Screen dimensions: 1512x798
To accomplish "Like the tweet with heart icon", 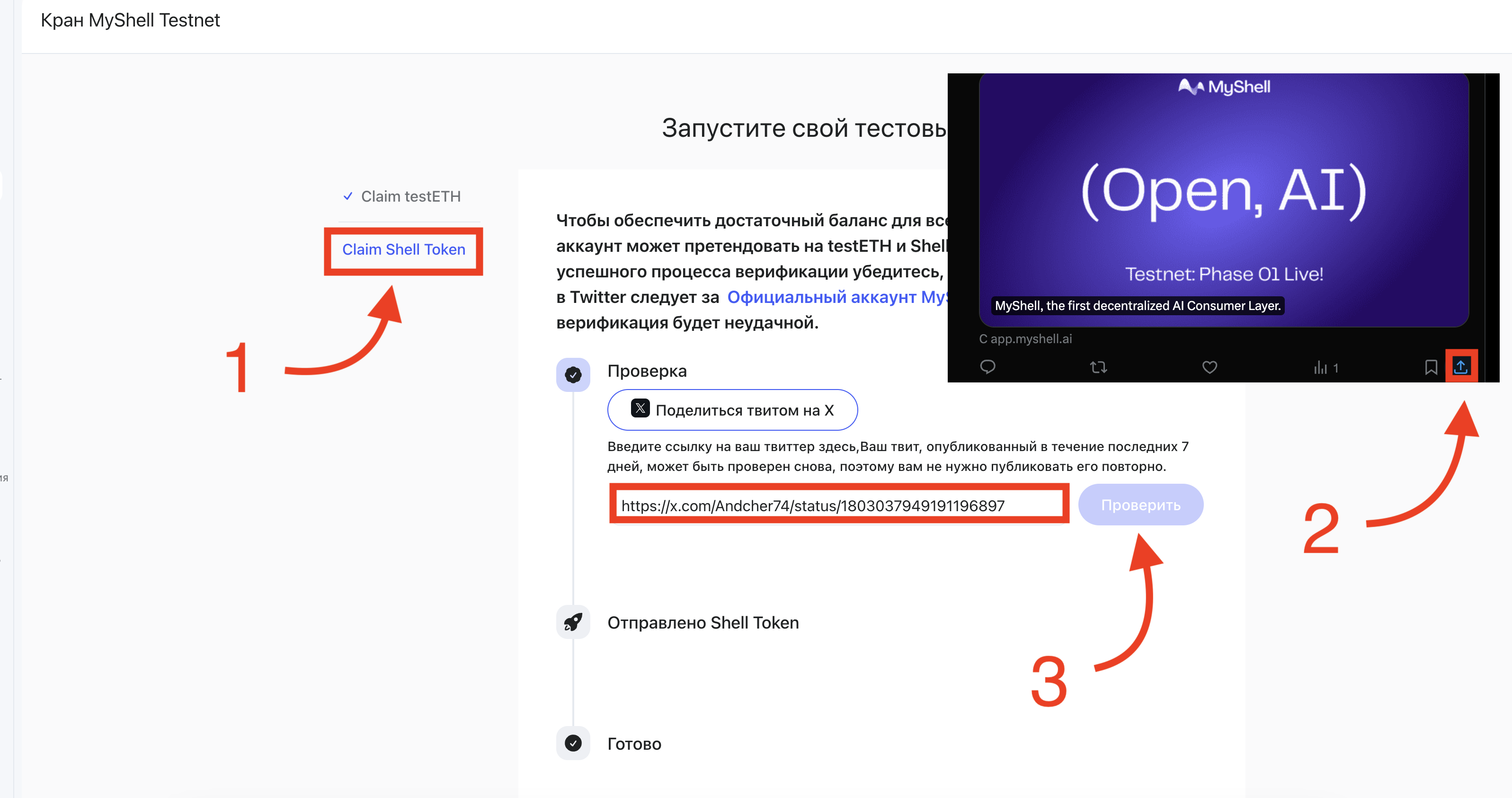I will 1210,367.
